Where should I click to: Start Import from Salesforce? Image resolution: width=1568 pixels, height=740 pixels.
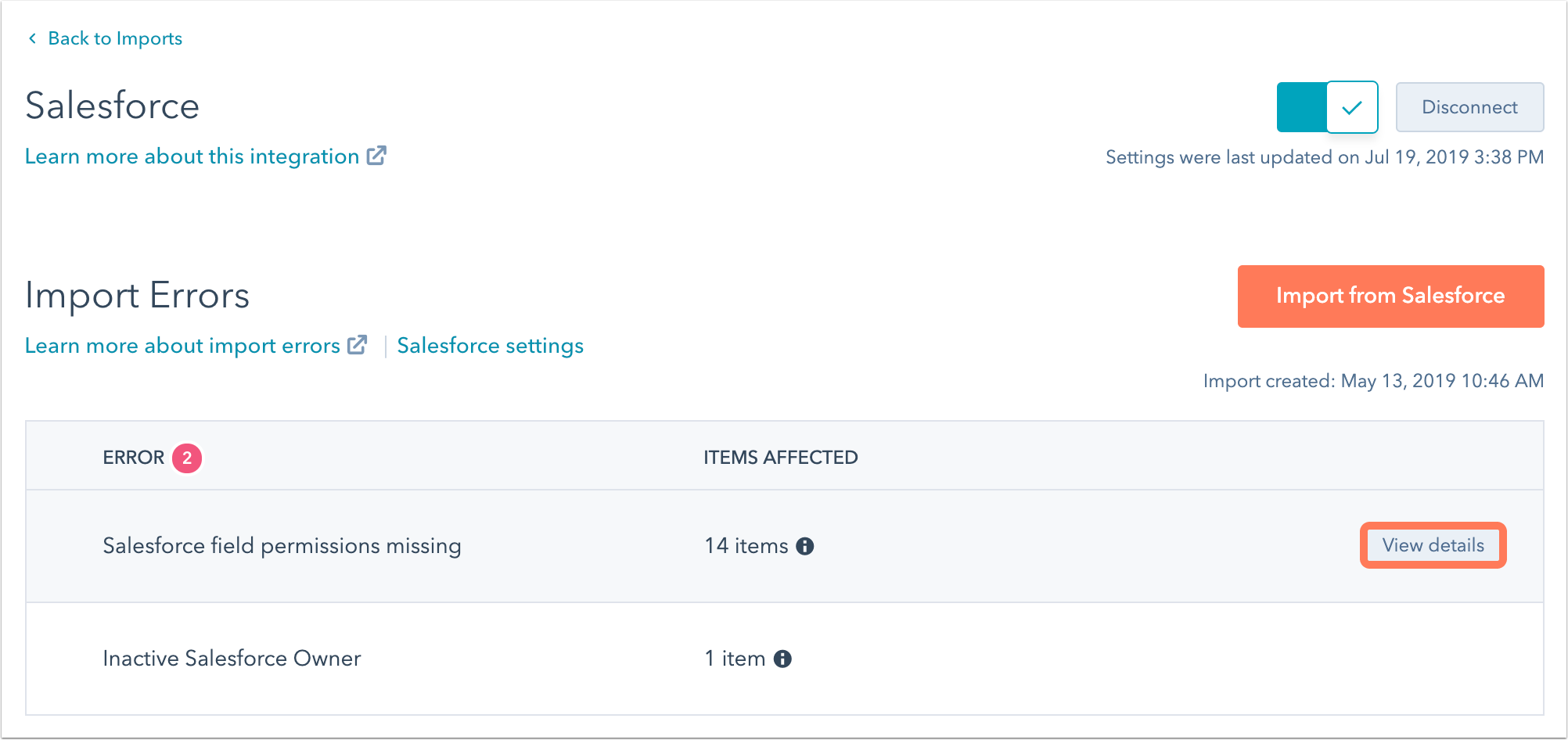point(1390,296)
